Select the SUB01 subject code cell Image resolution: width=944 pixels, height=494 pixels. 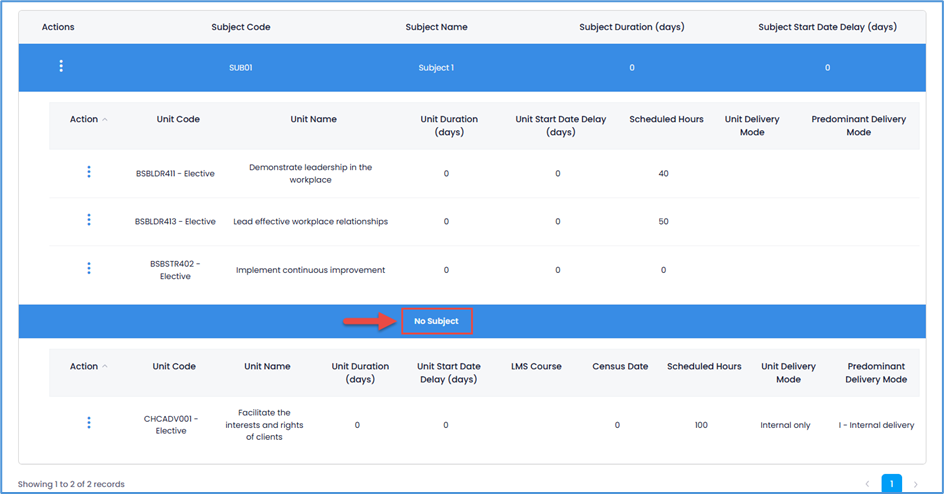pos(241,68)
